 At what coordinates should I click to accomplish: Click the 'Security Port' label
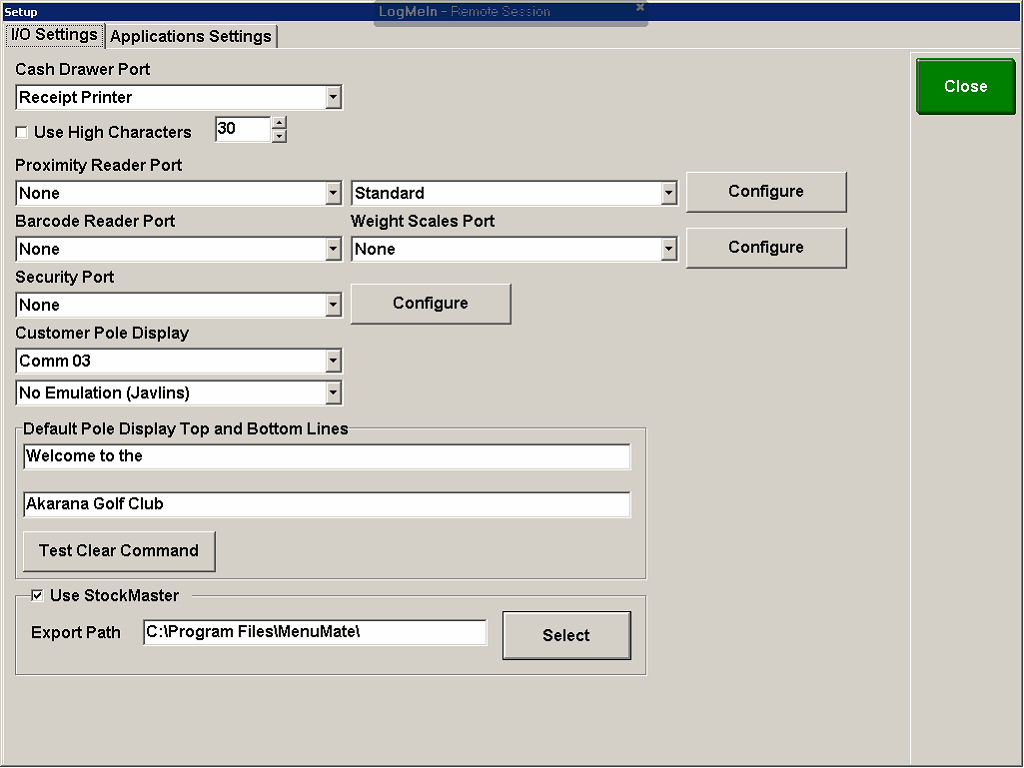pyautogui.click(x=65, y=278)
